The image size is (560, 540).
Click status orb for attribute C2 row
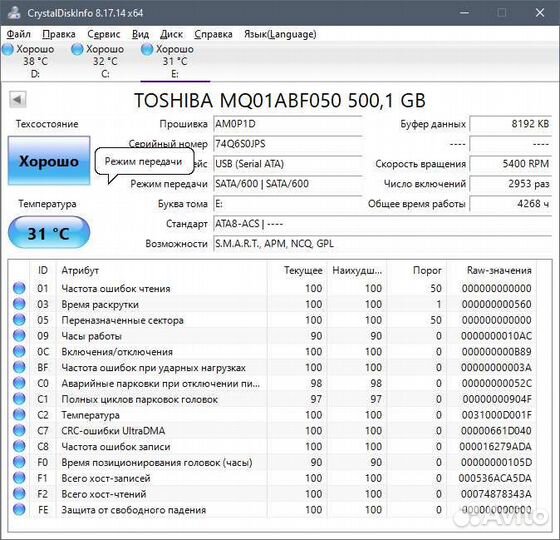(x=19, y=415)
